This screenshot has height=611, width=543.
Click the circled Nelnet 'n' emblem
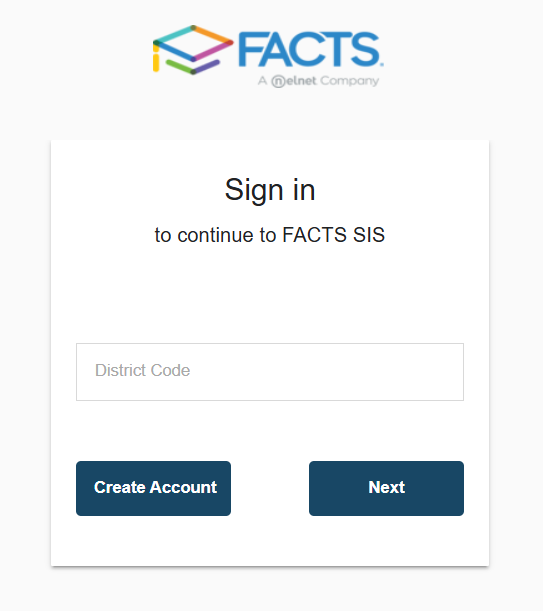coord(278,81)
